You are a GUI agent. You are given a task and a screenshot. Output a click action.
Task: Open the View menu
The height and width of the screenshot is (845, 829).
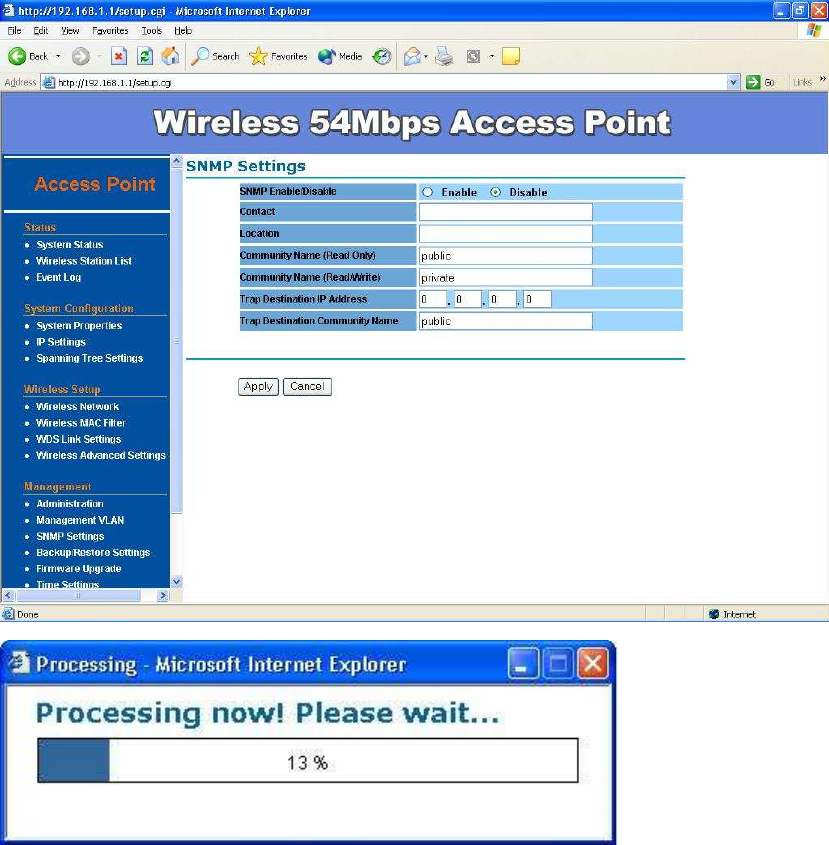[x=70, y=31]
